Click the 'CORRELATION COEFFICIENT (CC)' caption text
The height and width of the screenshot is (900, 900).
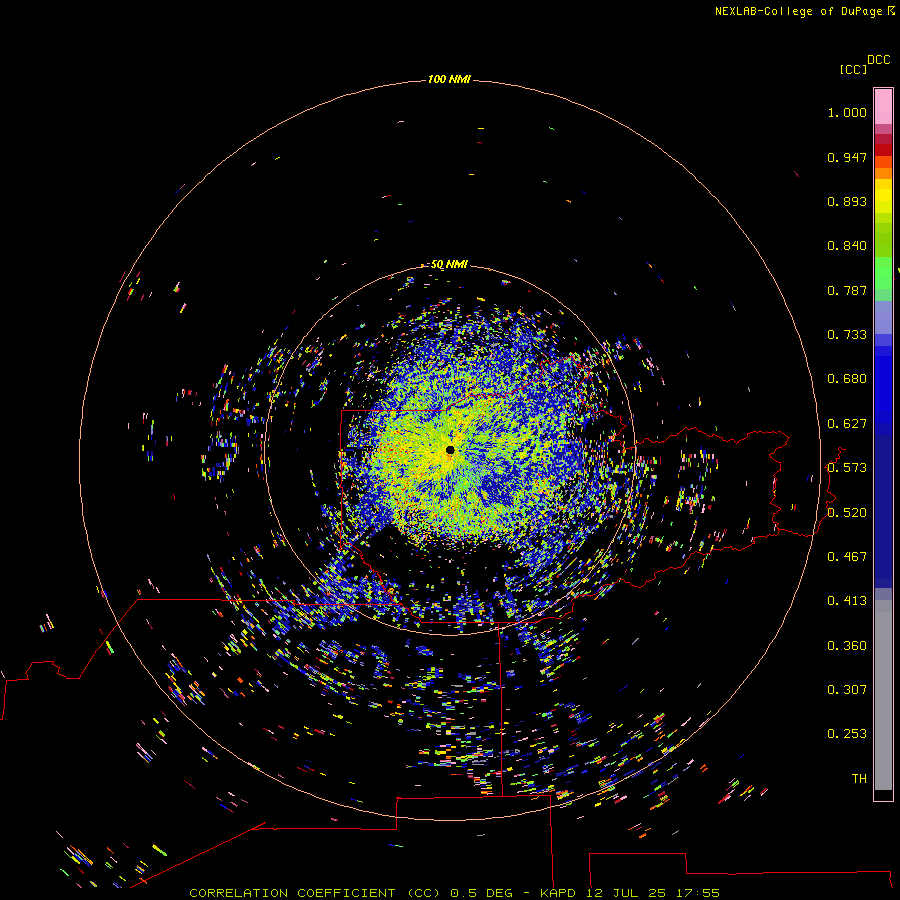[x=315, y=893]
